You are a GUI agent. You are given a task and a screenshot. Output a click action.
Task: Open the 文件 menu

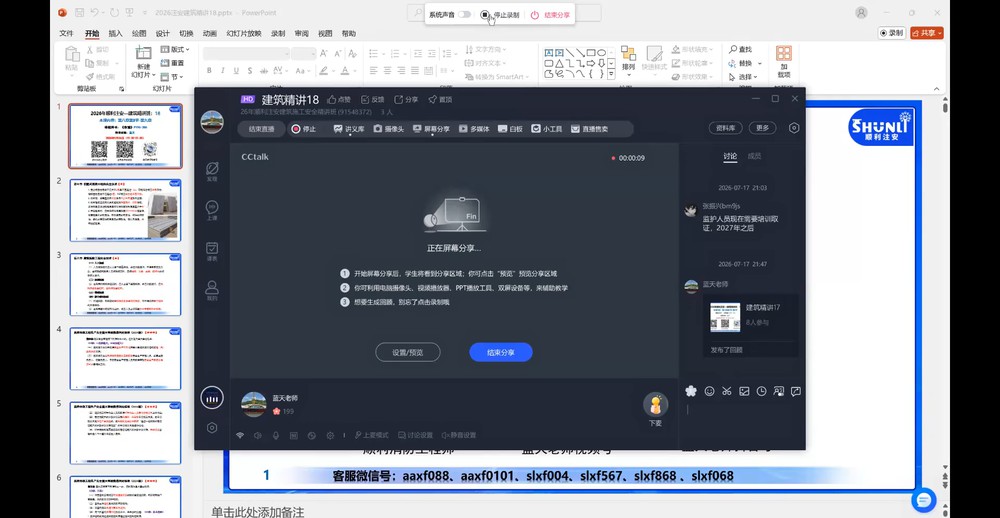pyautogui.click(x=66, y=33)
